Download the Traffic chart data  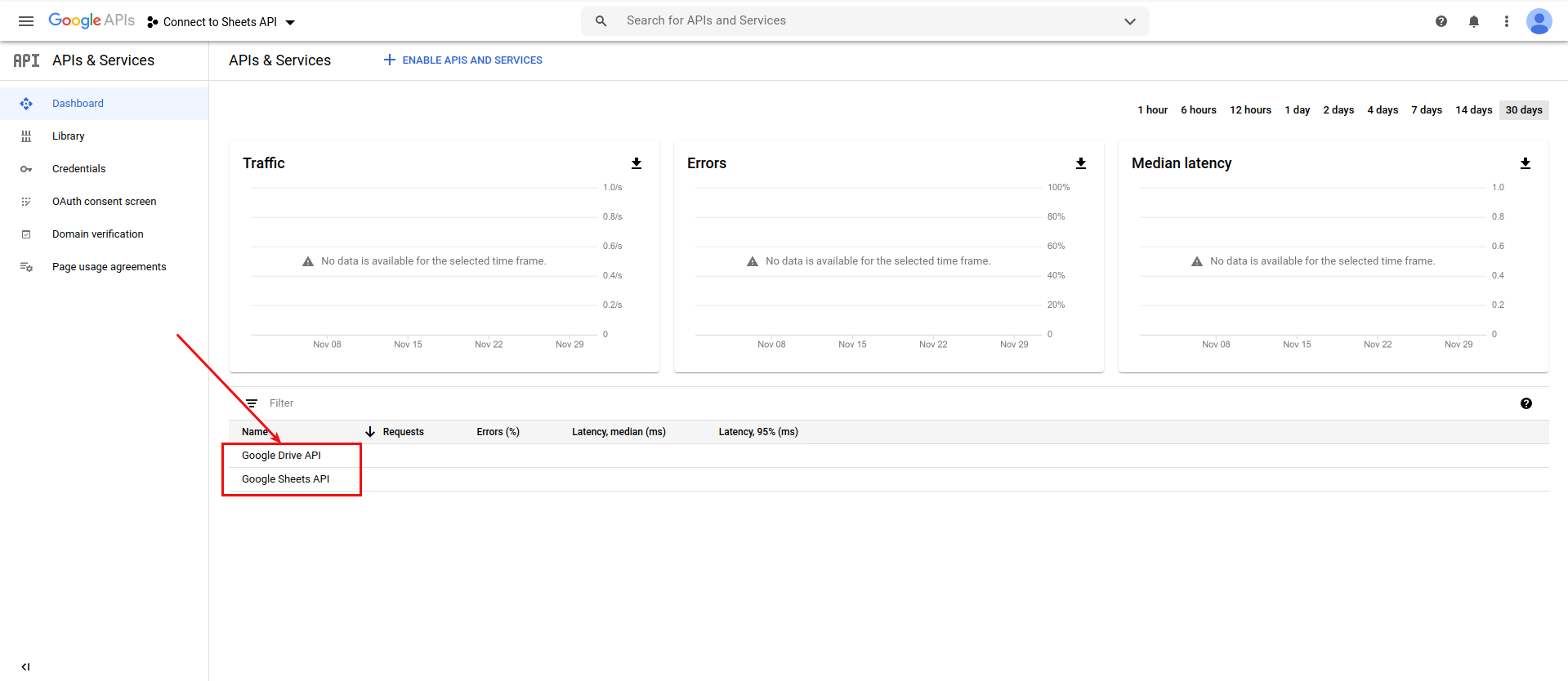637,163
